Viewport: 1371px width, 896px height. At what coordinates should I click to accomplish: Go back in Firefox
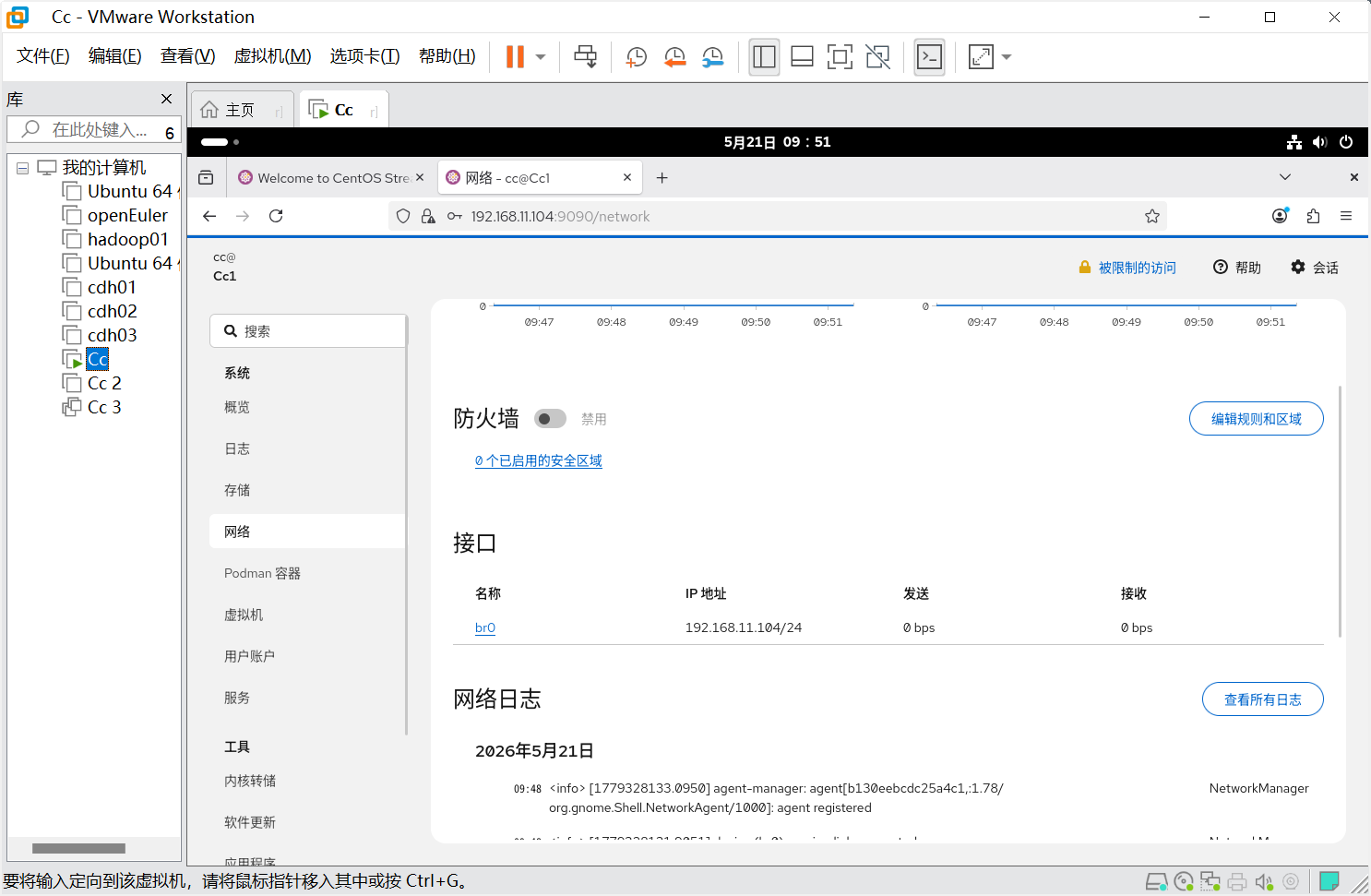tap(209, 216)
